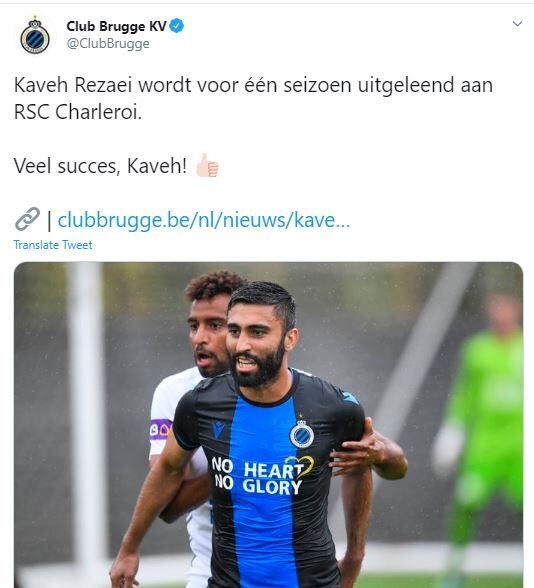Click the NO HEART NO GLORY jersey text

259,476
